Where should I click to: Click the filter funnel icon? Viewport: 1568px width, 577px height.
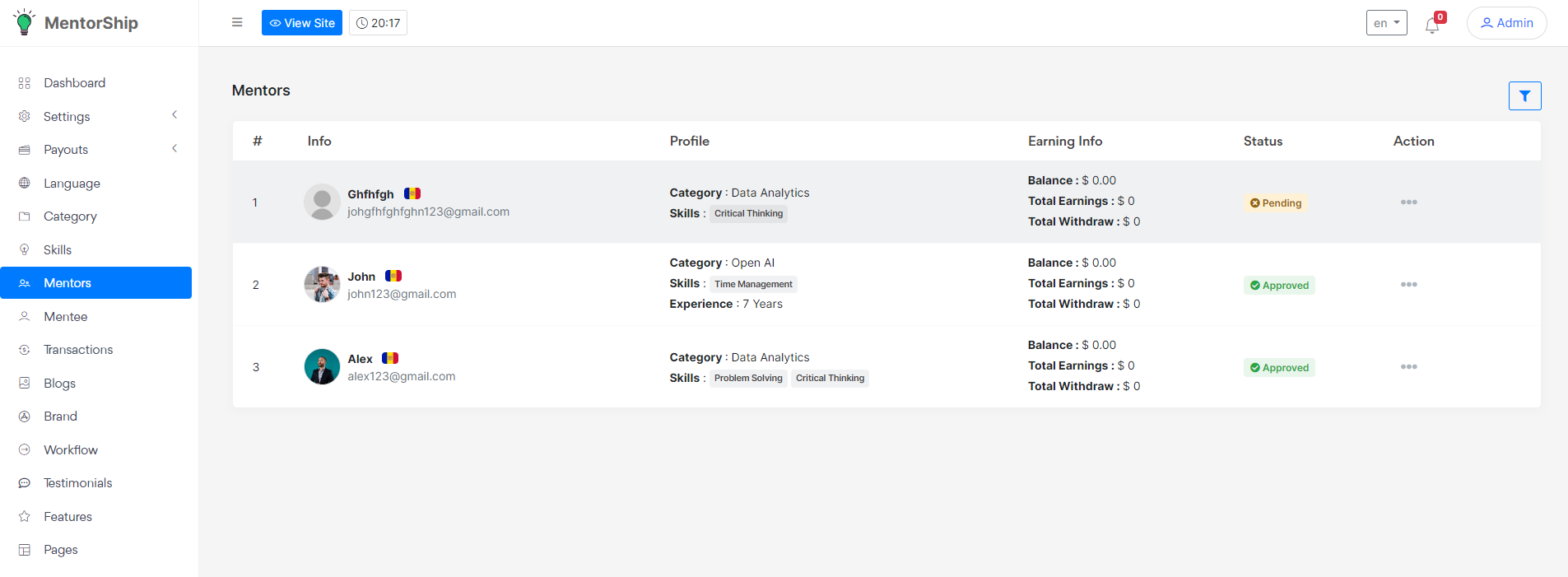(x=1524, y=96)
